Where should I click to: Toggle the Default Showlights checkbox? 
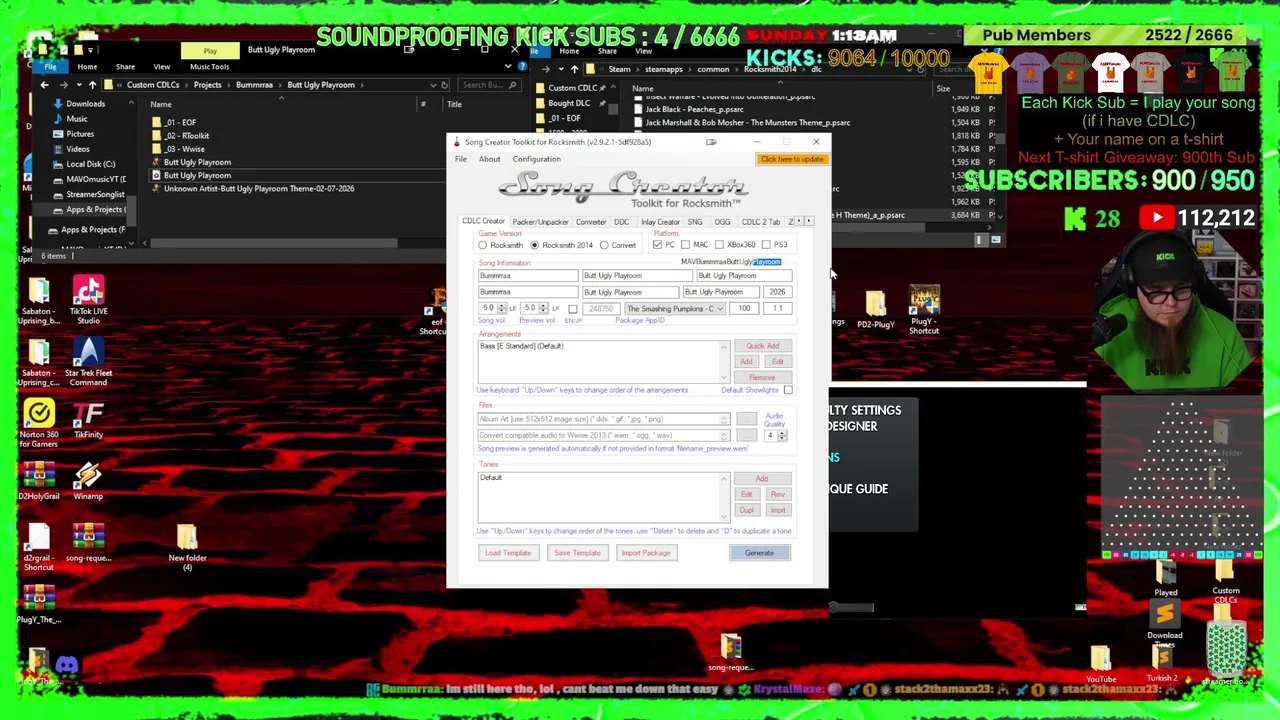point(788,390)
